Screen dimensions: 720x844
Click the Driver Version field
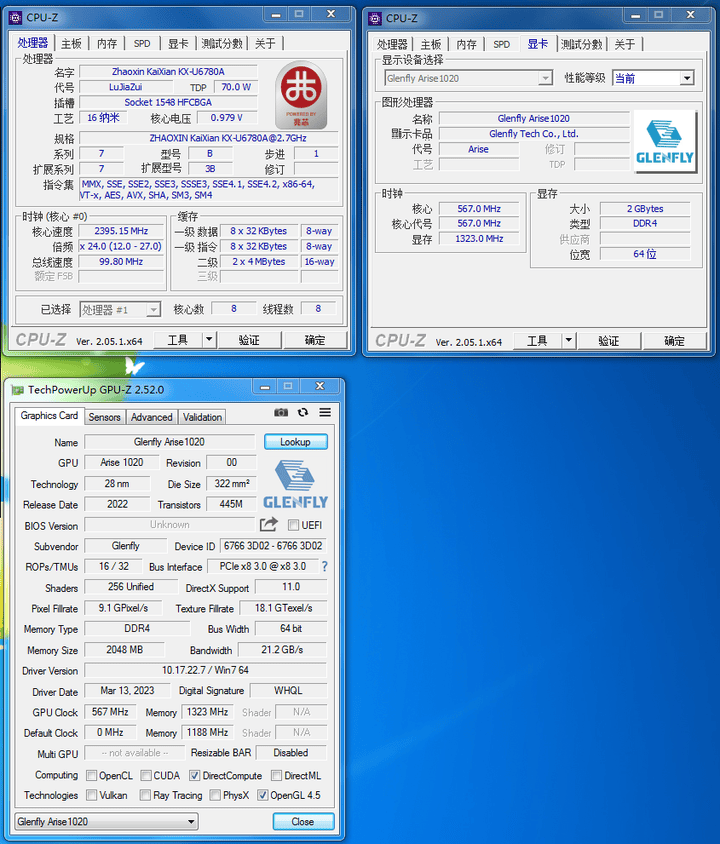205,671
